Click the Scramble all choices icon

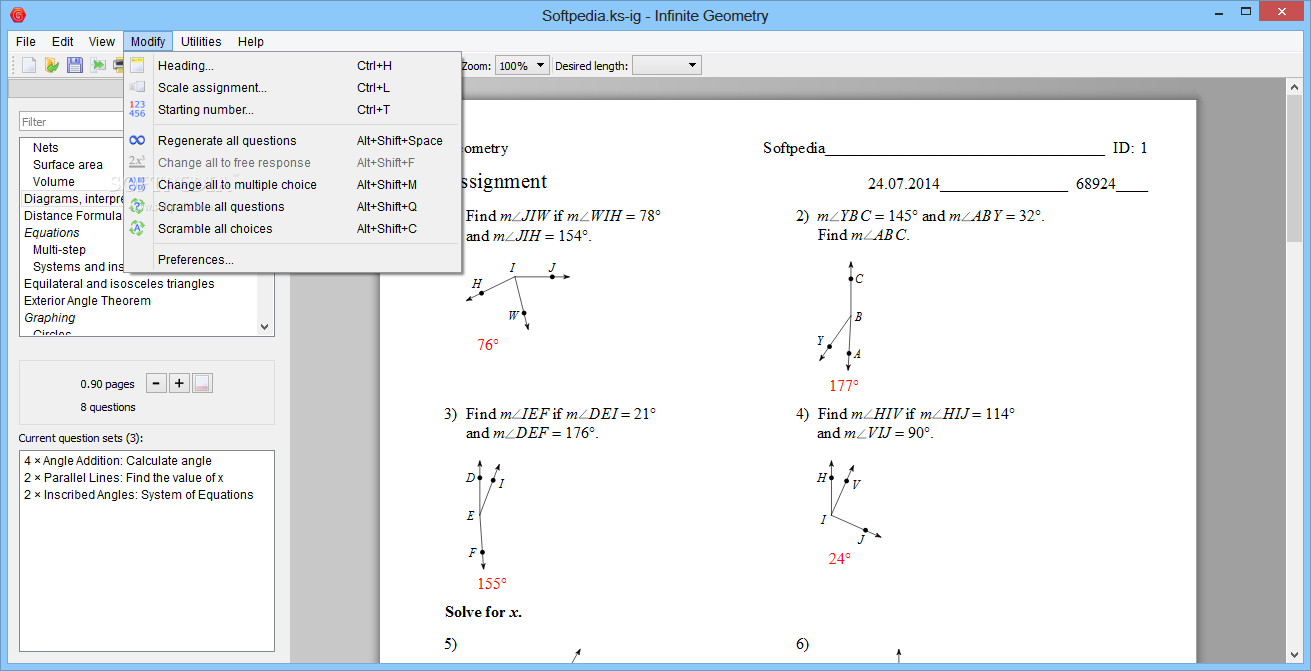point(137,228)
